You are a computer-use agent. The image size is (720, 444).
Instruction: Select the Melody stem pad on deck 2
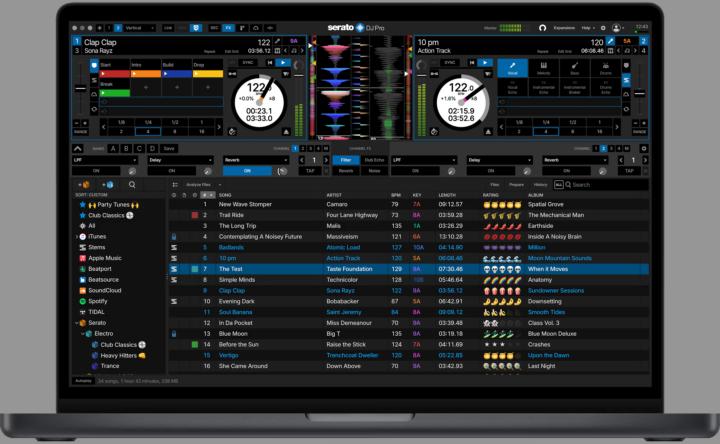544,68
